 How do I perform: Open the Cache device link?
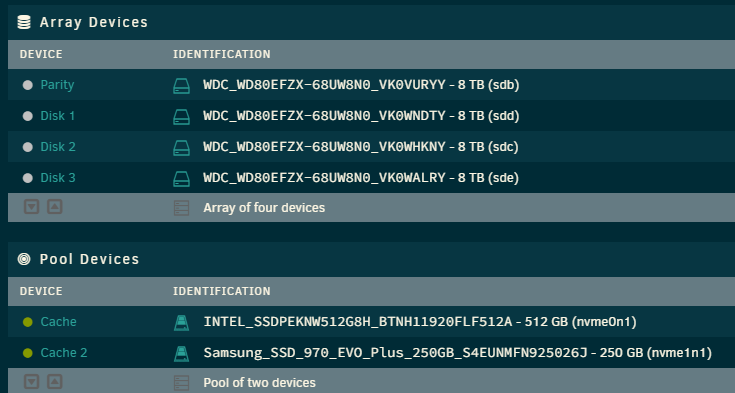pos(59,322)
